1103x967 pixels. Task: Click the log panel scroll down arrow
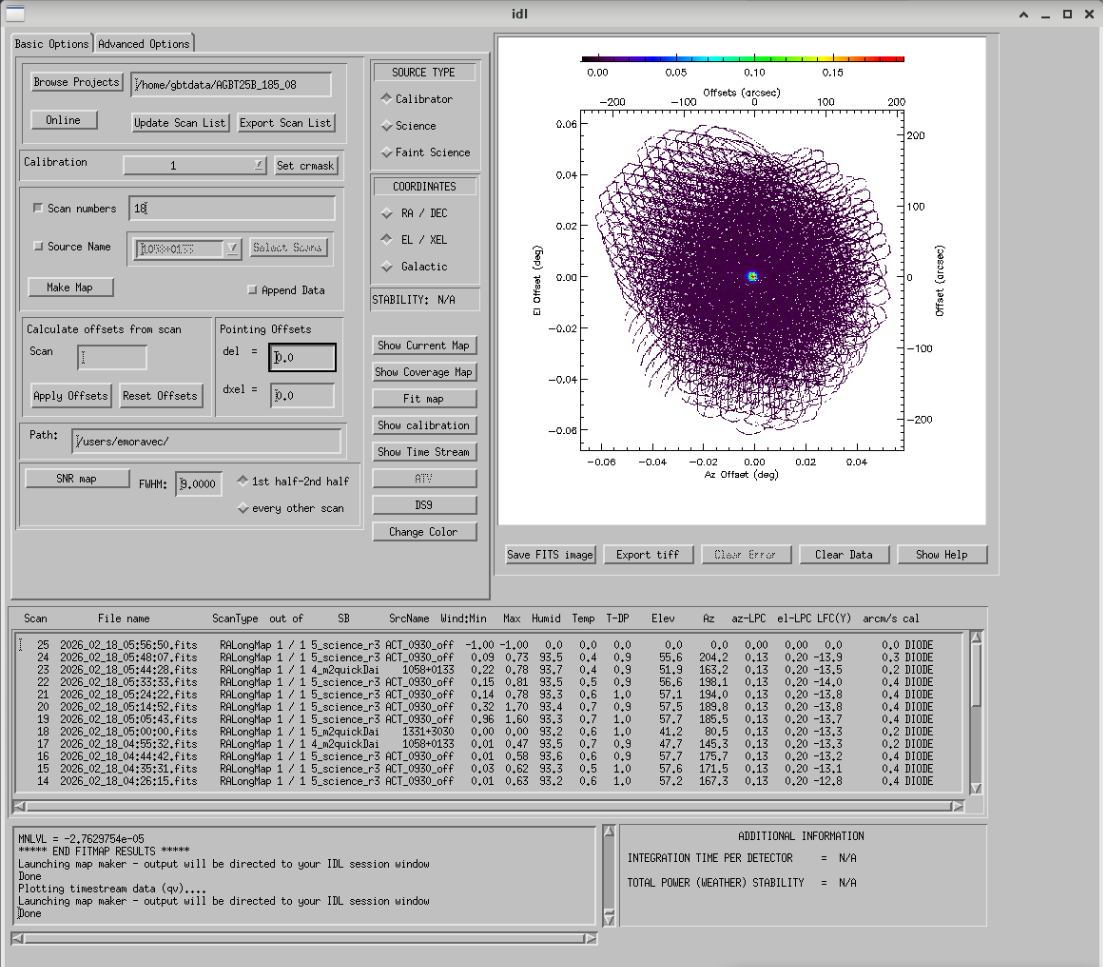608,919
